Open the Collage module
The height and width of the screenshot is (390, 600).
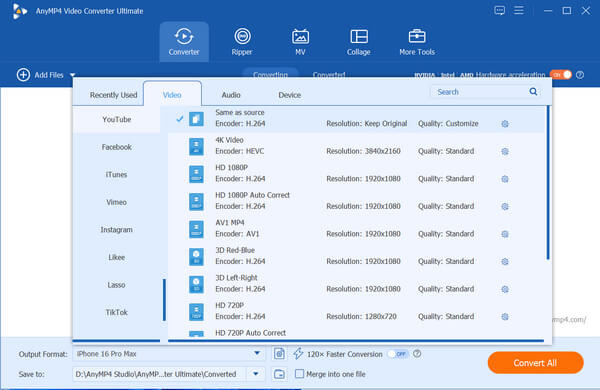[359, 42]
